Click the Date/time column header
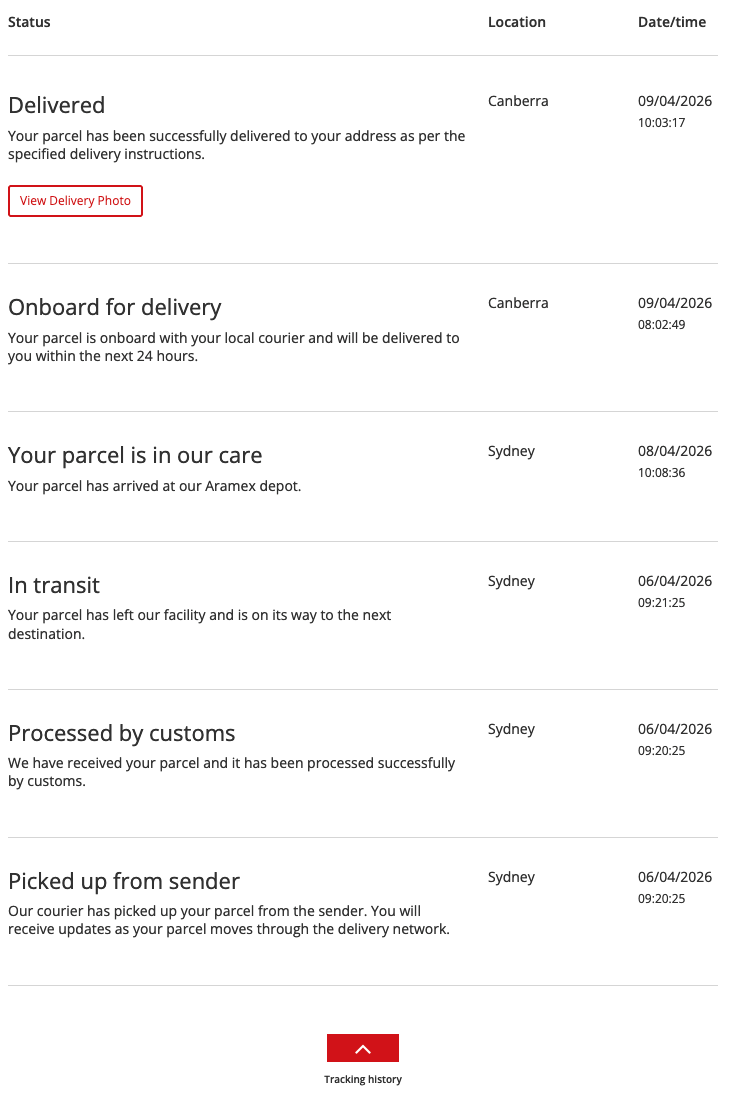 (671, 22)
